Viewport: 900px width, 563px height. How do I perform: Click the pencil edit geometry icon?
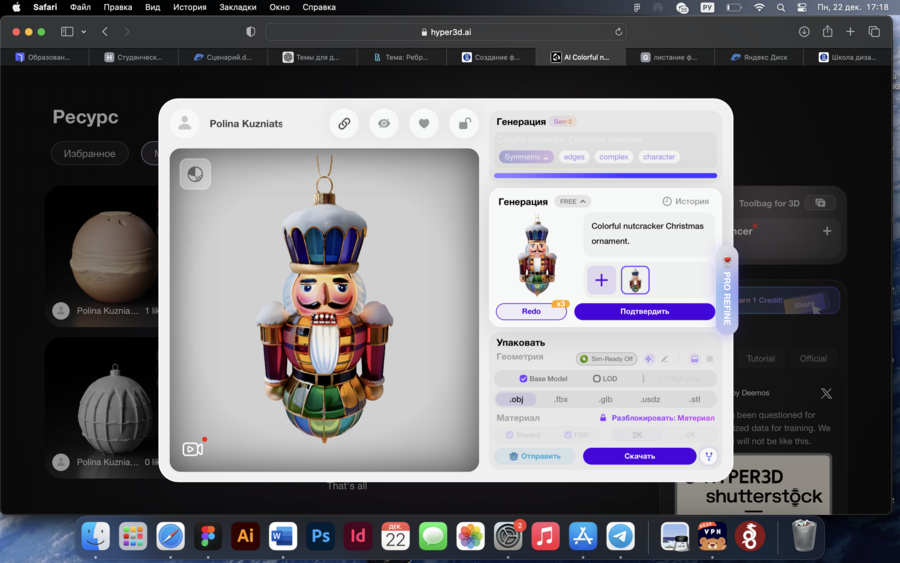664,359
